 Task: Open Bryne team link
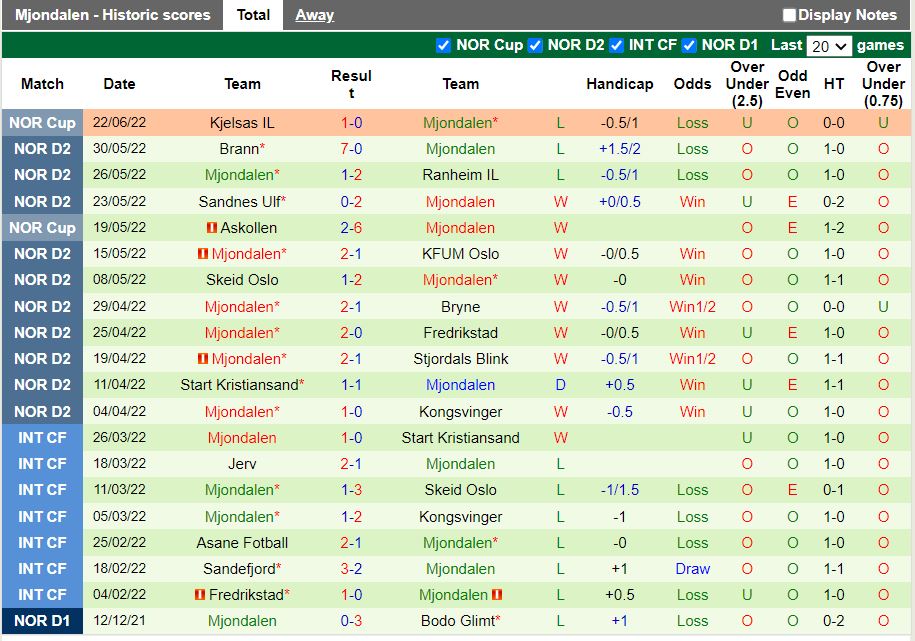[x=460, y=306]
